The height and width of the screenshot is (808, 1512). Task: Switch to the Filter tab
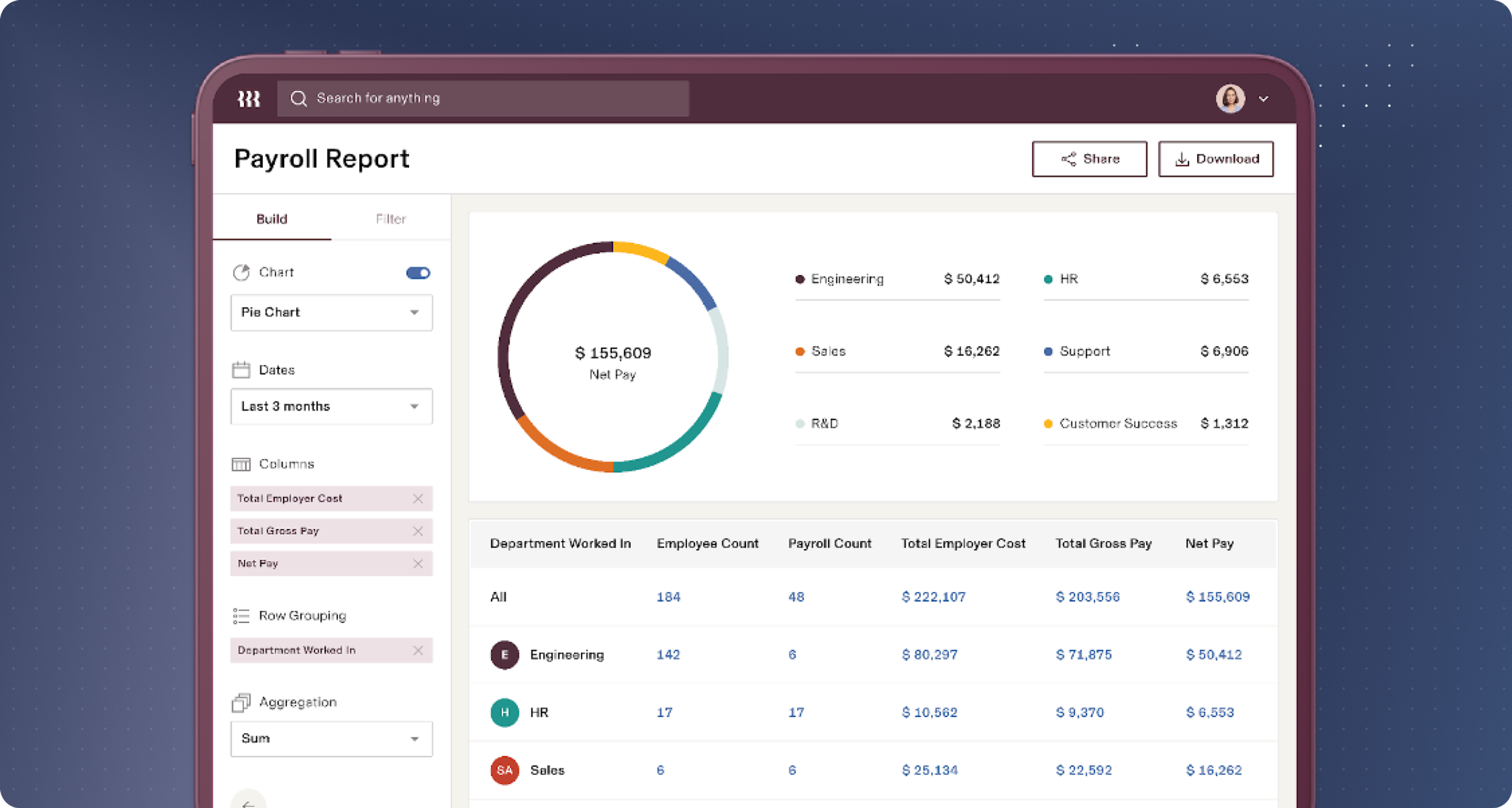click(391, 218)
